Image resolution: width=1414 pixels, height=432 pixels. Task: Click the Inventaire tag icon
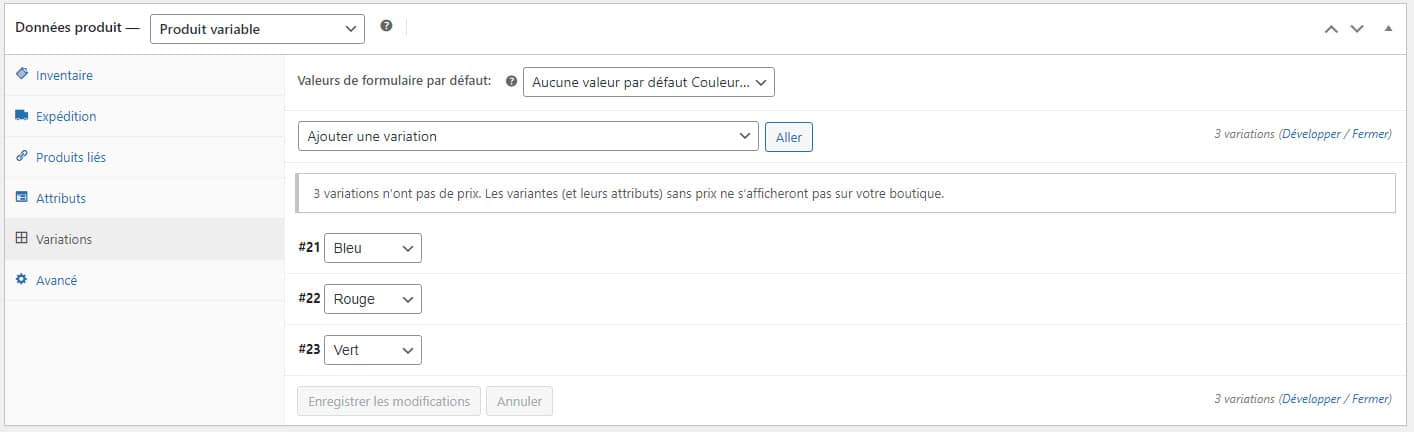point(22,75)
